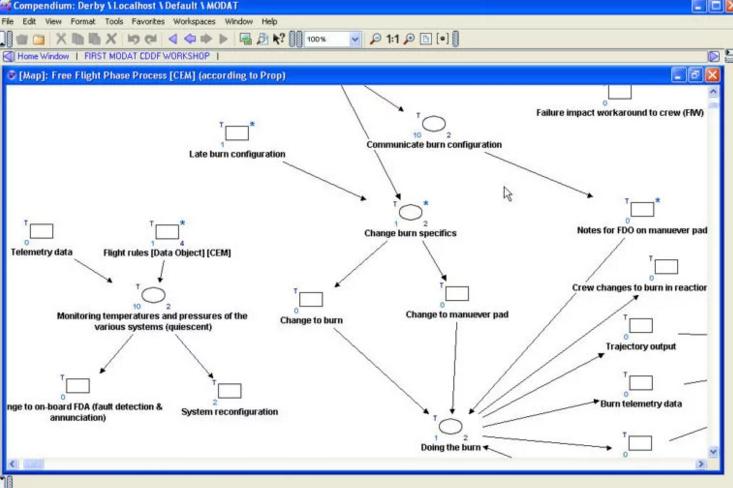Open the Workspaces menu

click(x=194, y=21)
